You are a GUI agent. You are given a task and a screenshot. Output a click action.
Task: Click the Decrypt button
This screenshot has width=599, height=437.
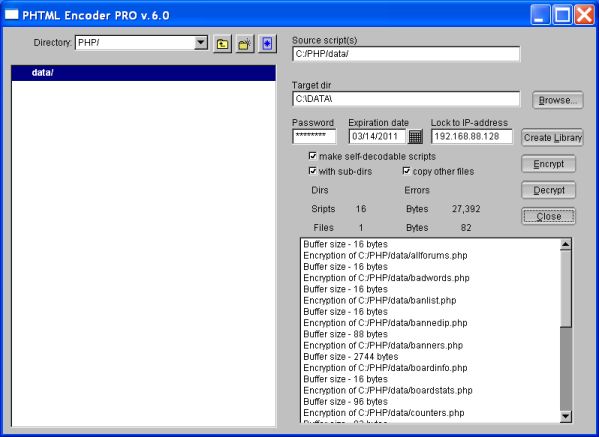(x=549, y=190)
